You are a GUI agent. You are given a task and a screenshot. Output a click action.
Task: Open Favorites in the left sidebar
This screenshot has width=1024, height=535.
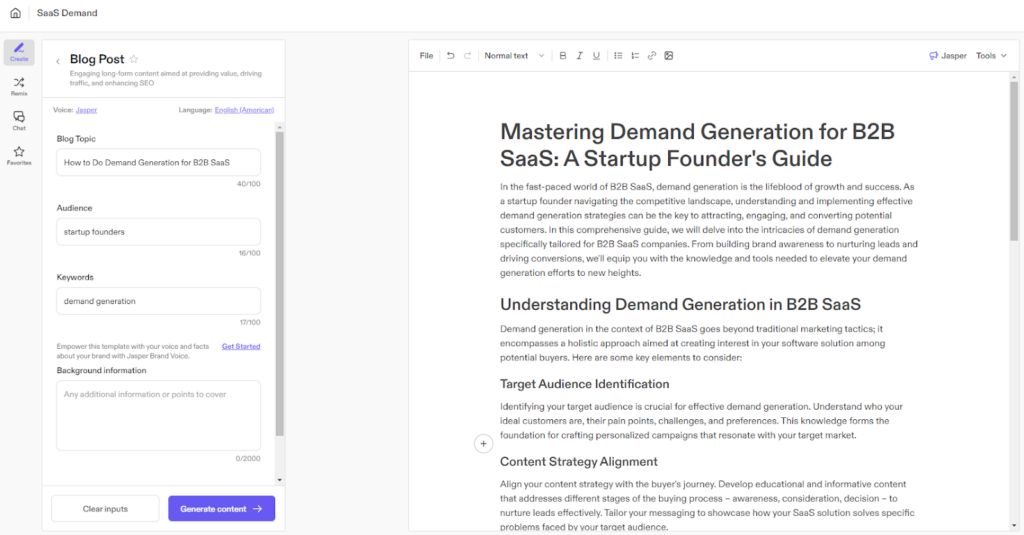[19, 155]
